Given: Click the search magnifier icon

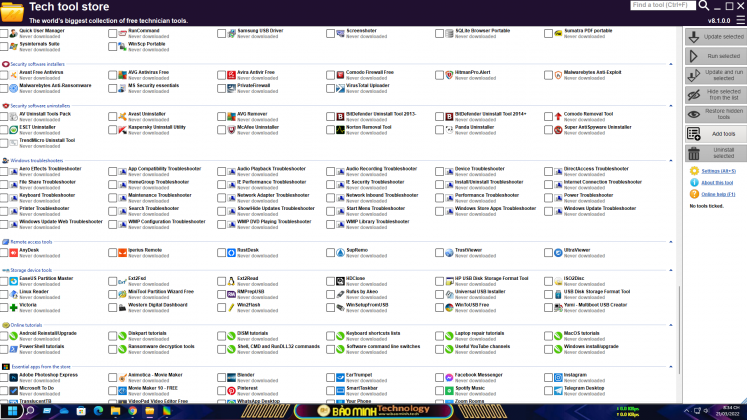Looking at the screenshot, I should pyautogui.click(x=704, y=6).
